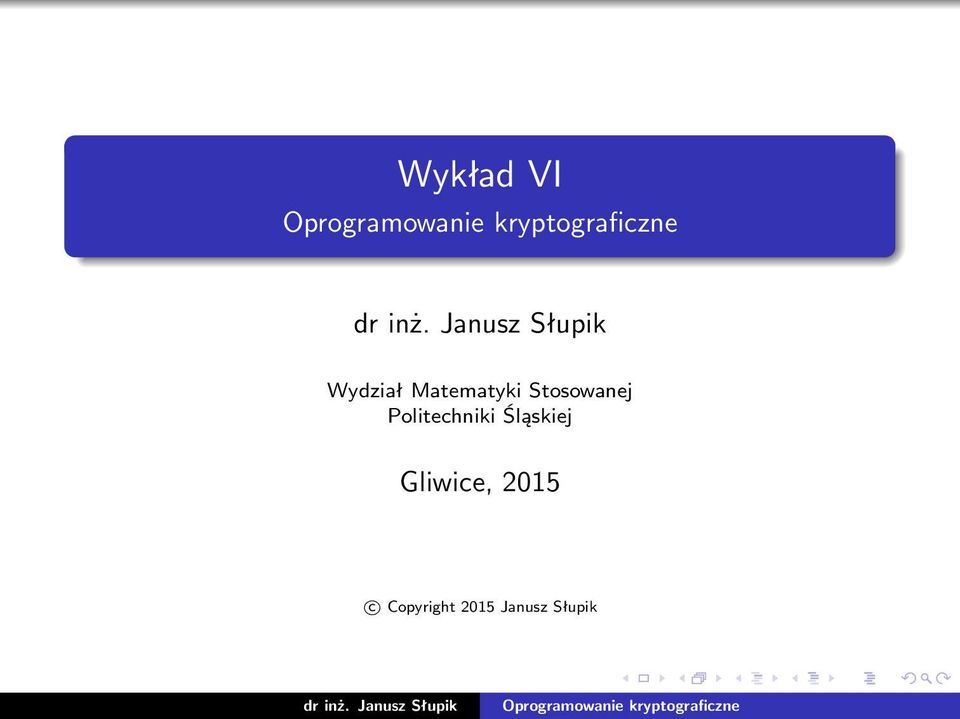The height and width of the screenshot is (719, 960).
Task: Click the go-back curved arrow icon
Action: pyautogui.click(x=909, y=678)
